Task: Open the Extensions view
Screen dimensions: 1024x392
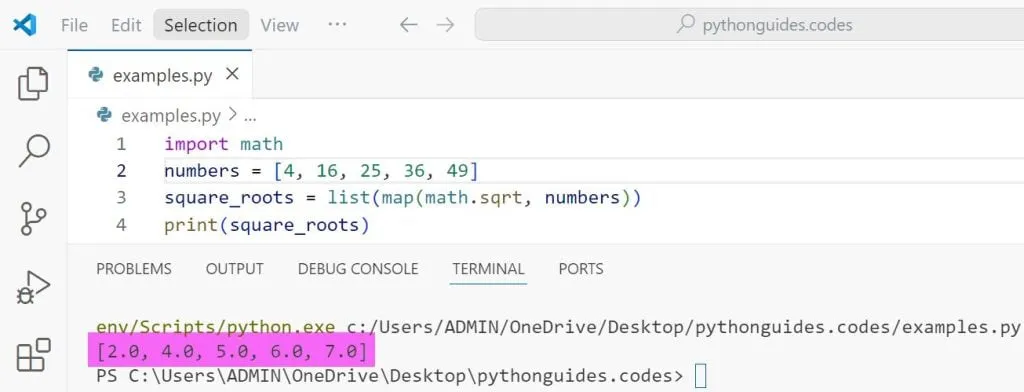Action: pyautogui.click(x=33, y=355)
